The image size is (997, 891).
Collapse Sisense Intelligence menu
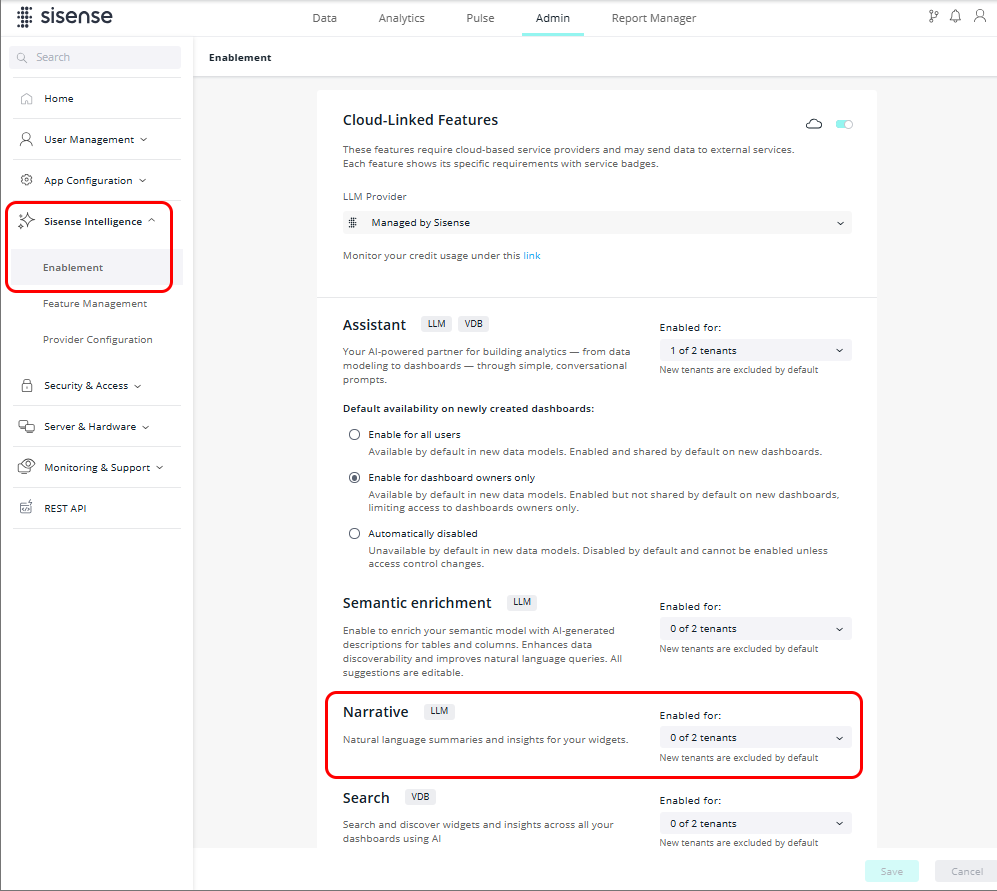pyautogui.click(x=151, y=221)
